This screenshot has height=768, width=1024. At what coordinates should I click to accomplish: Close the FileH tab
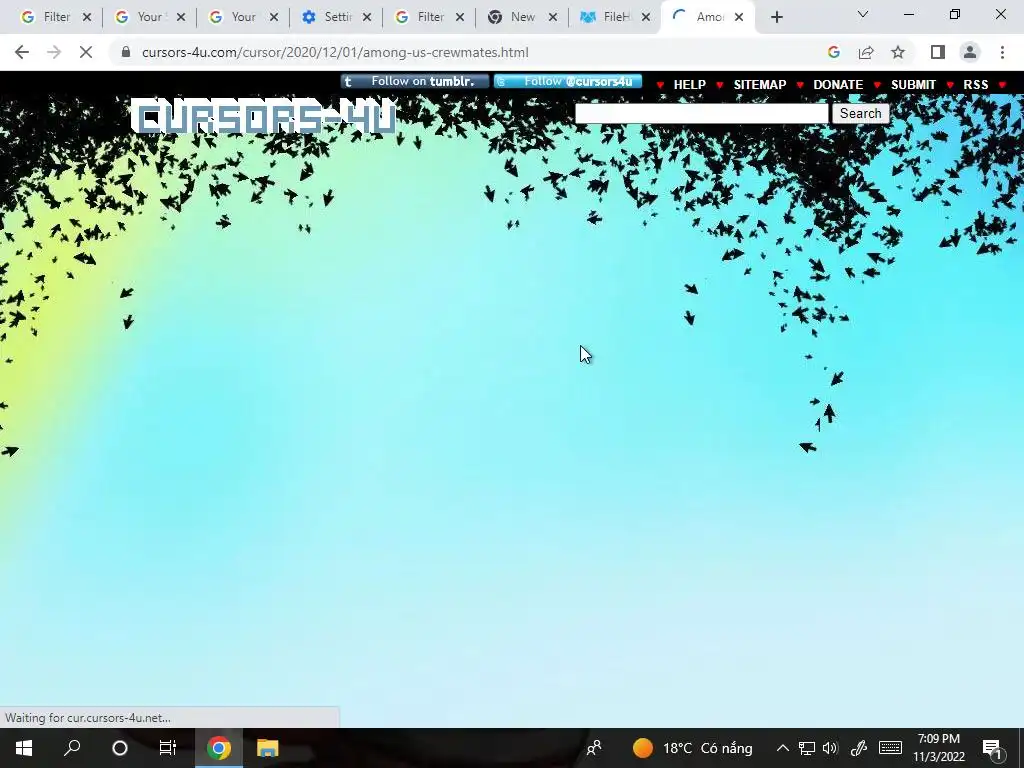pyautogui.click(x=646, y=17)
